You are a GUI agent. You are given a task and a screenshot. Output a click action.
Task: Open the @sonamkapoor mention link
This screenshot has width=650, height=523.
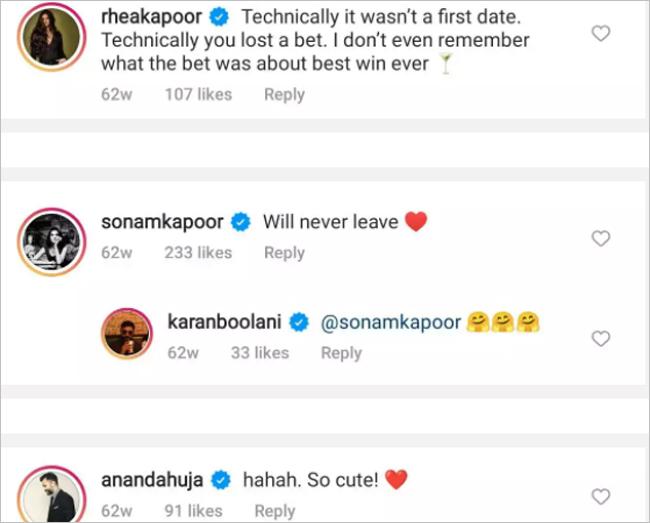click(389, 323)
